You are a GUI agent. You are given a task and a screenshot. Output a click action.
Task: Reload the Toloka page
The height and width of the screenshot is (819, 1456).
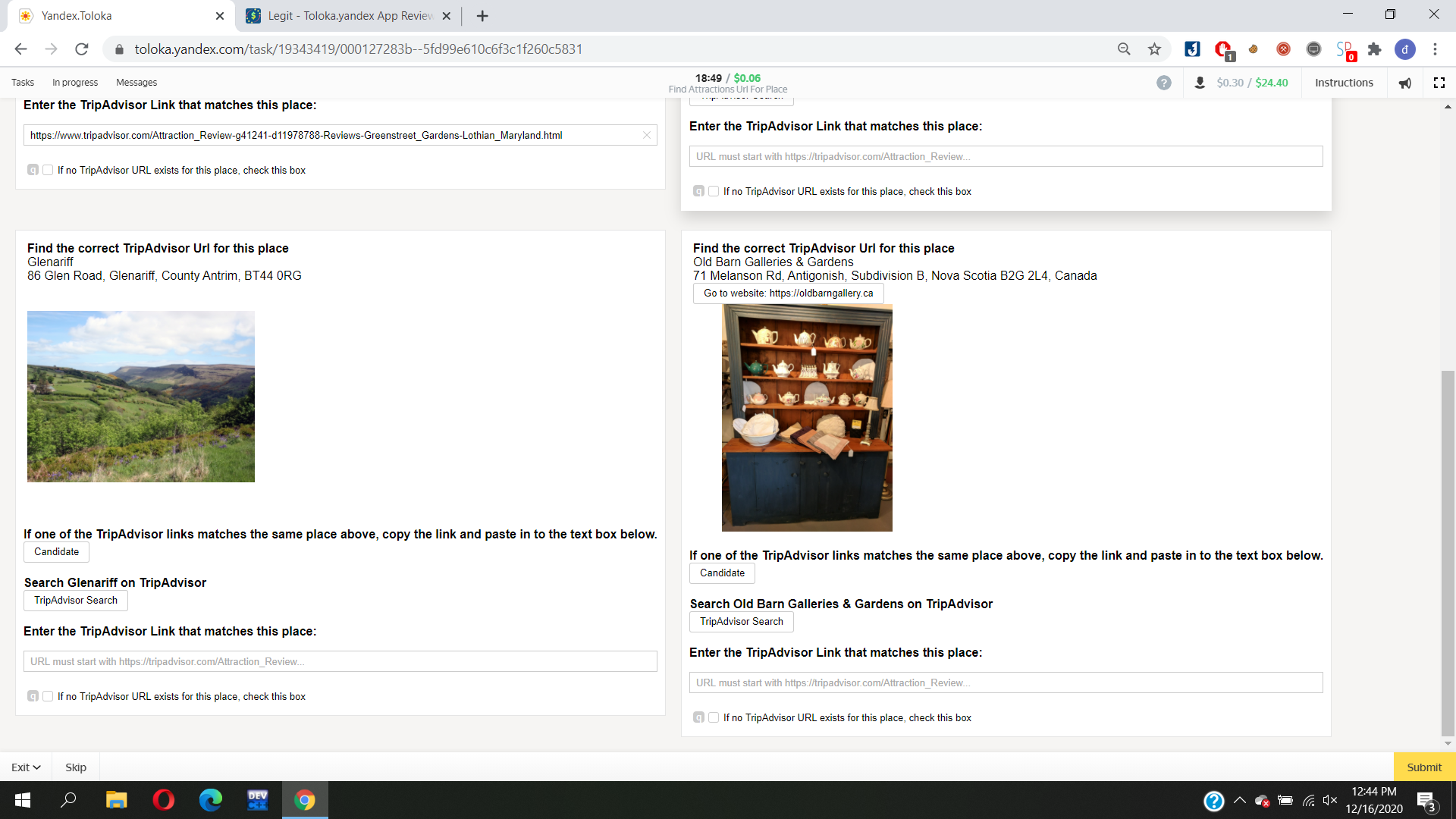pyautogui.click(x=82, y=49)
